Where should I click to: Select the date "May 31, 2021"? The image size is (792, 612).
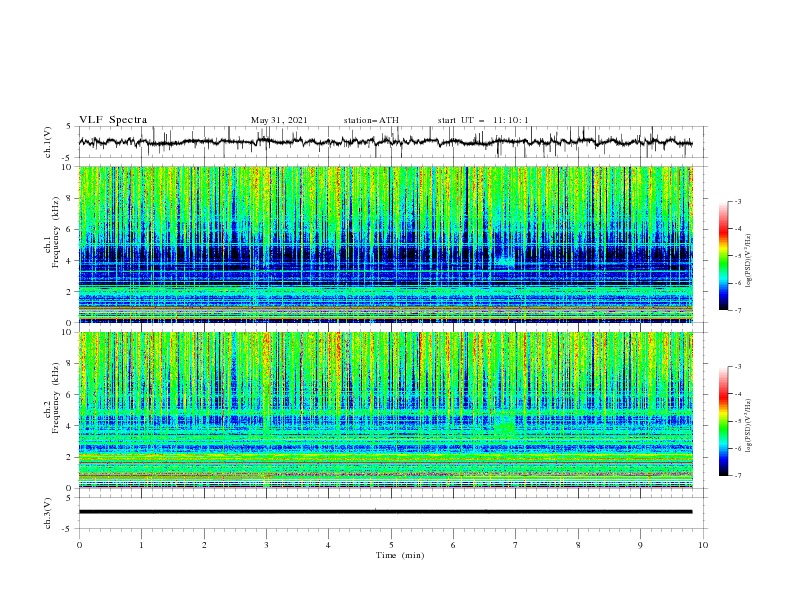(x=279, y=120)
